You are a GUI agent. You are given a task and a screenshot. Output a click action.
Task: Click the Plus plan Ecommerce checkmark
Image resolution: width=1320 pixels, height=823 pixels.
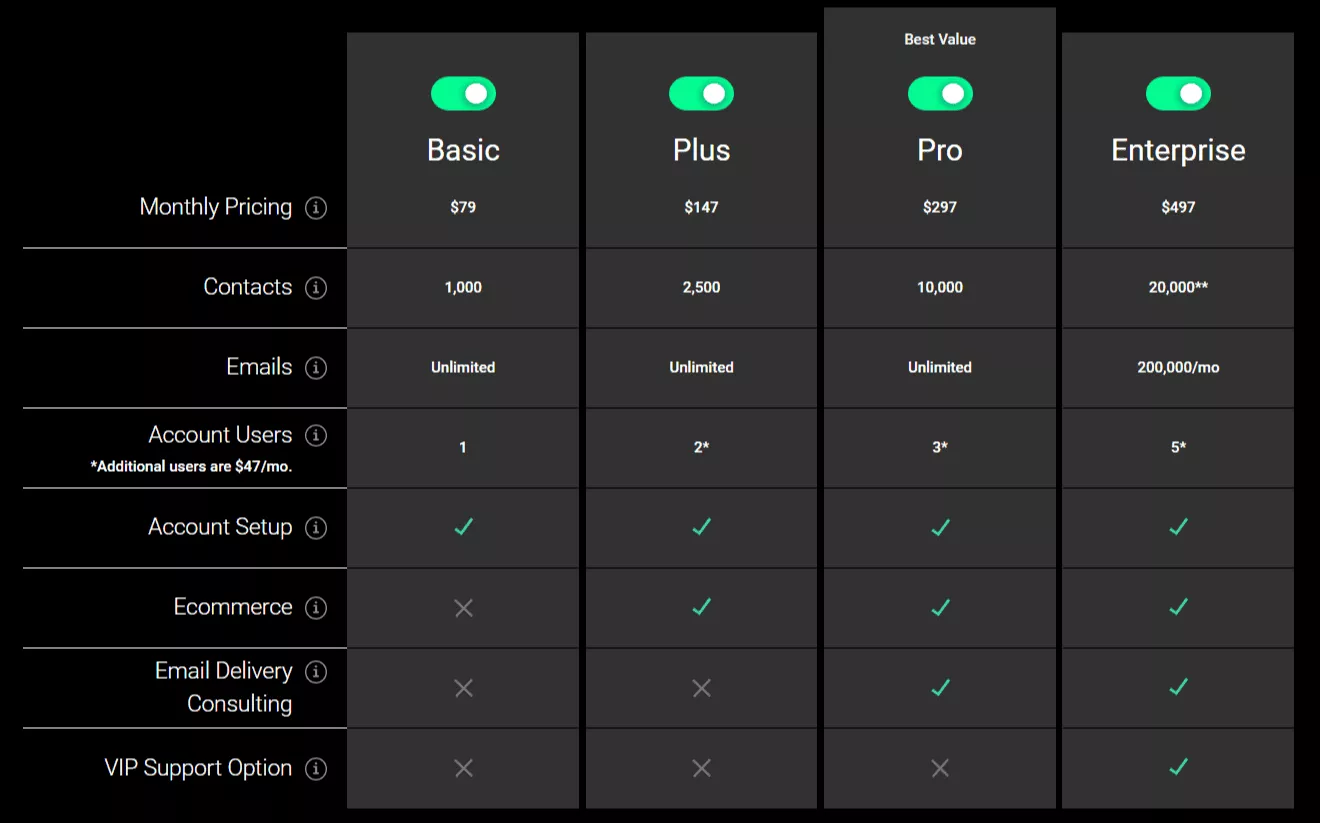pos(701,607)
